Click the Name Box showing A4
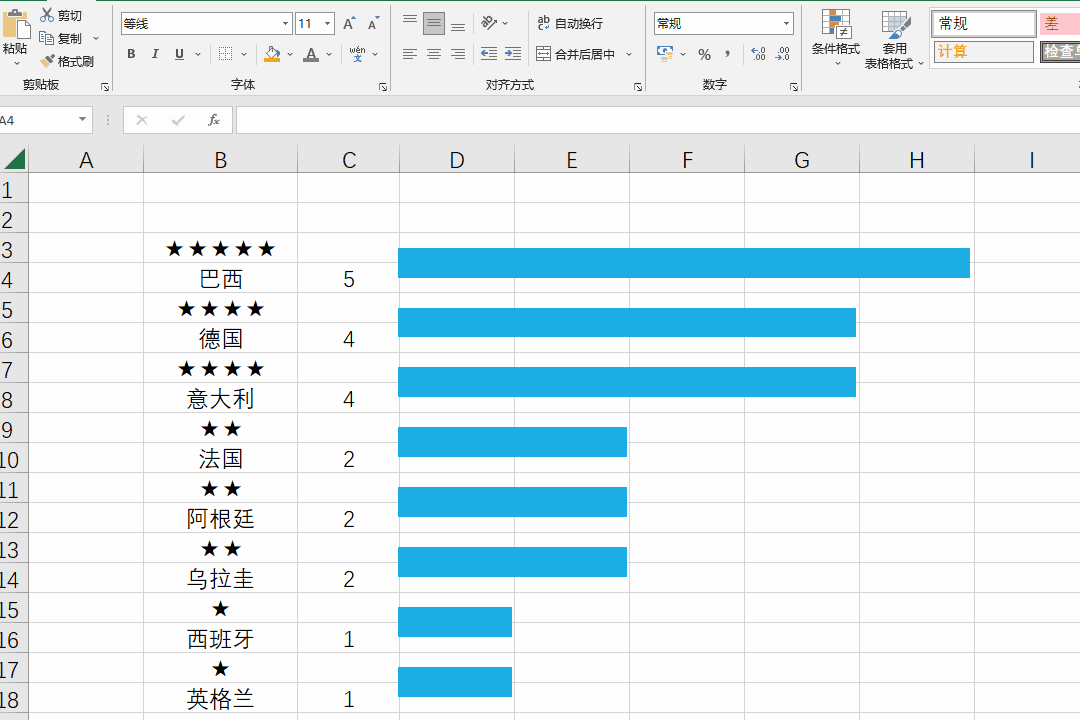This screenshot has height=720, width=1080. pyautogui.click(x=38, y=121)
